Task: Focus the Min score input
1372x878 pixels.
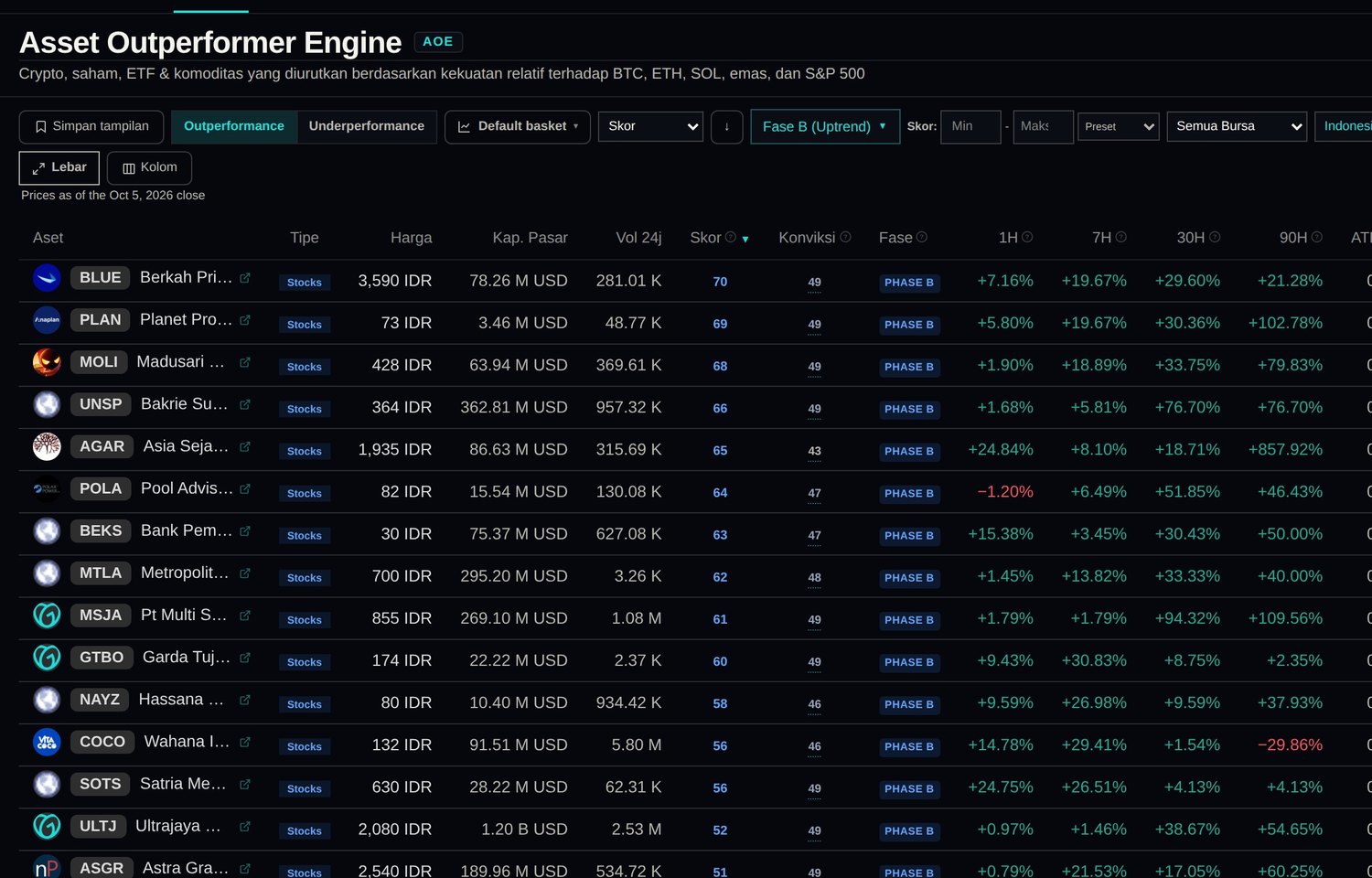Action: pos(971,126)
